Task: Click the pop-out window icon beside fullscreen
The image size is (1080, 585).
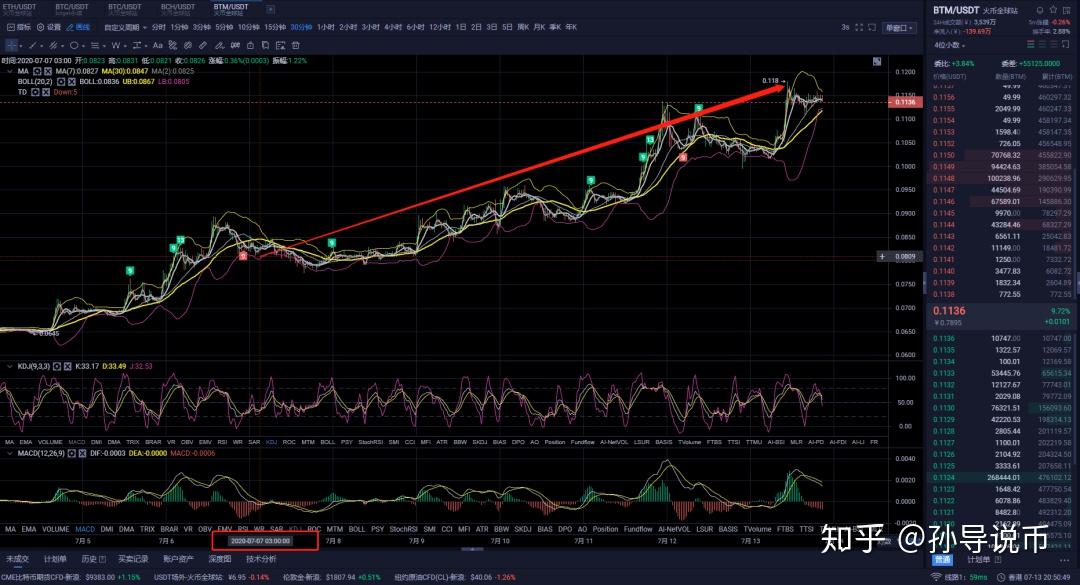Action: pos(872,28)
